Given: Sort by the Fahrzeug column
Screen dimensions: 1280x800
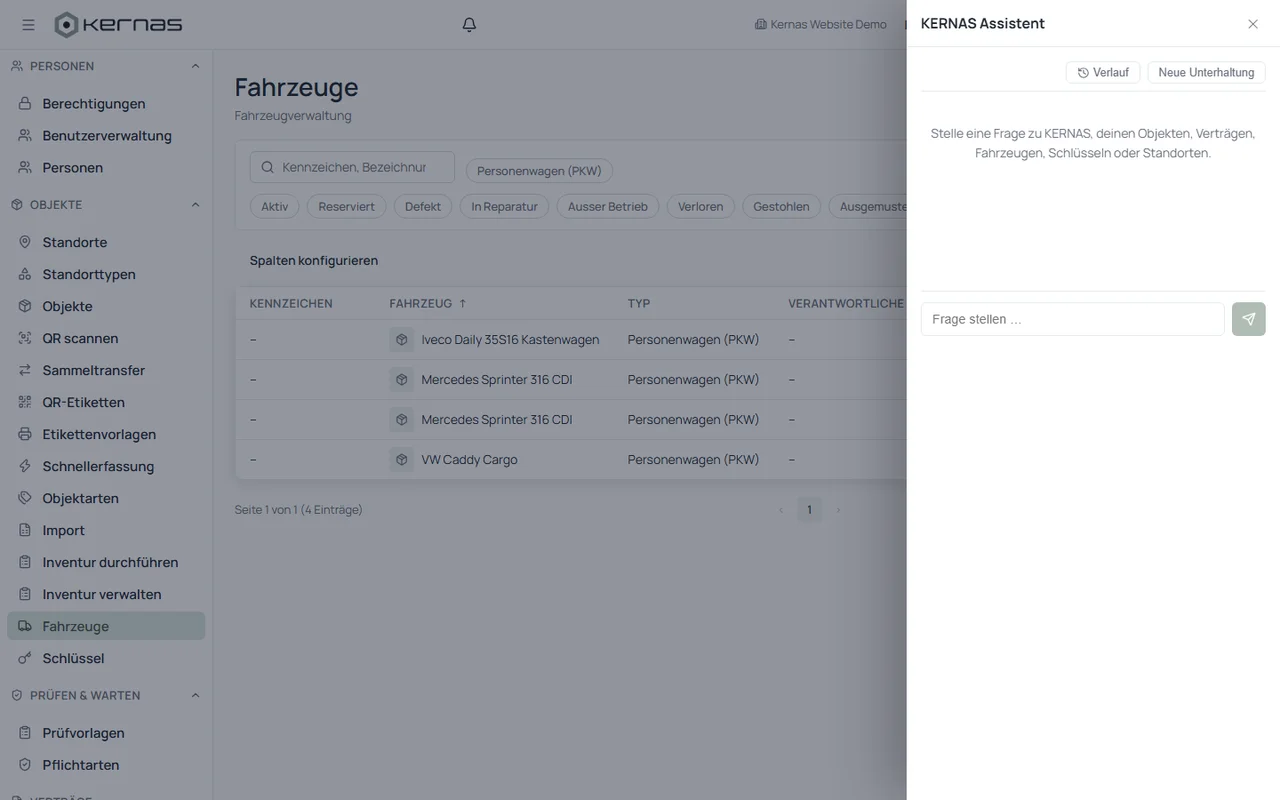Looking at the screenshot, I should [x=428, y=303].
